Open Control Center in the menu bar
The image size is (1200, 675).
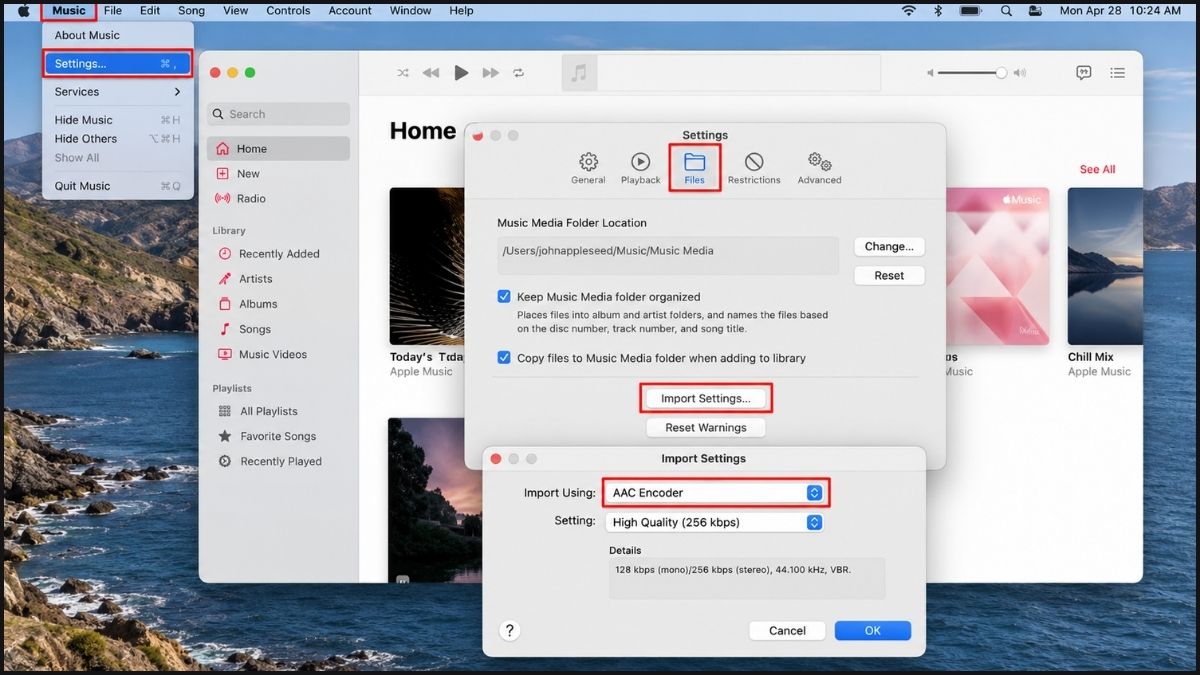pos(1034,10)
